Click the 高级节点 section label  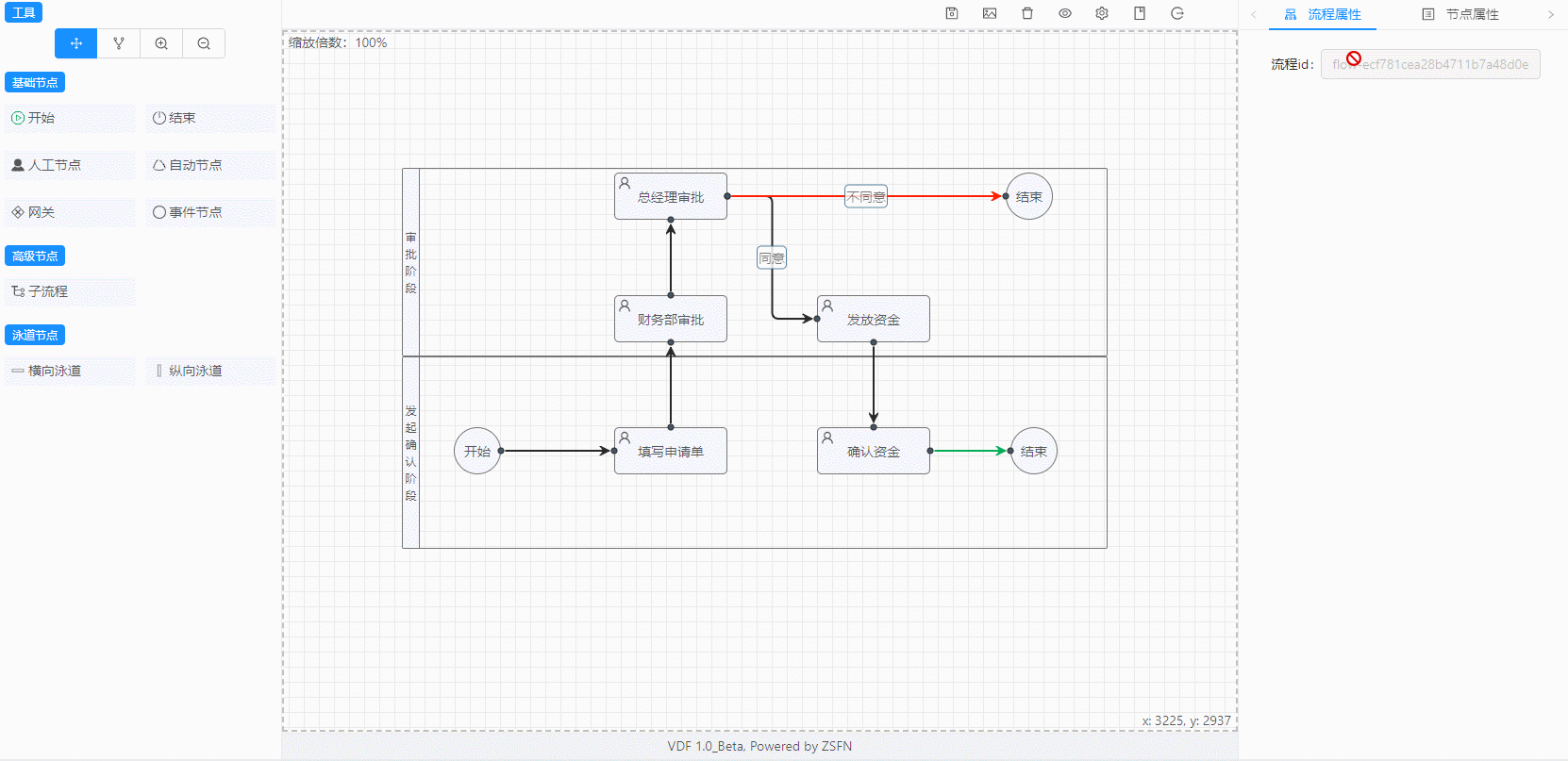(x=35, y=256)
